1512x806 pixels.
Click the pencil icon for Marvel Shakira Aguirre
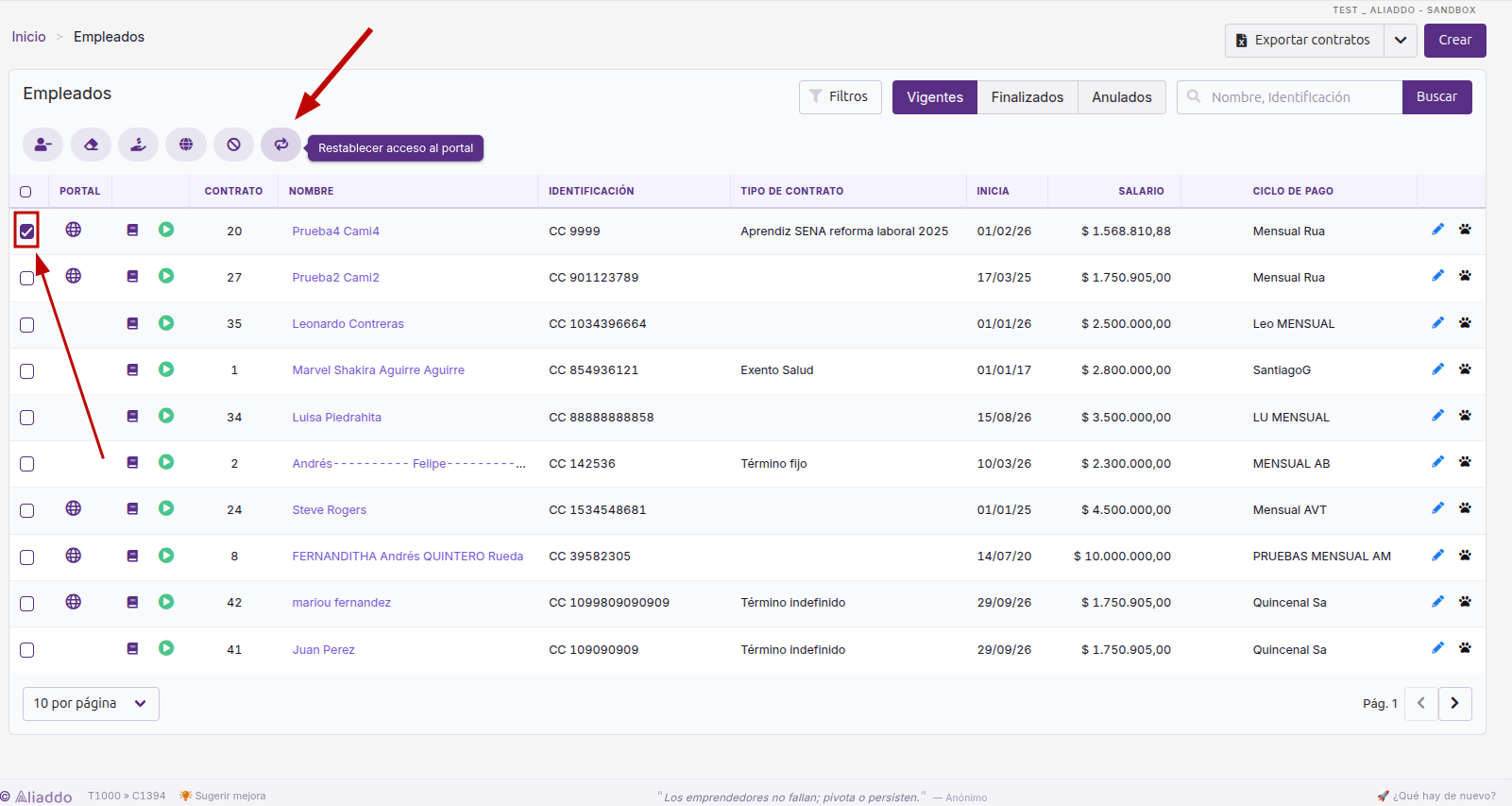pos(1437,369)
